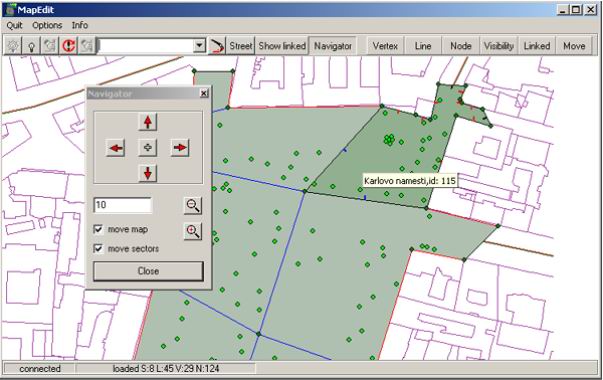Screen dimensions: 603x380
Task: Toggle the Navigator toolbar button
Action: click(333, 46)
